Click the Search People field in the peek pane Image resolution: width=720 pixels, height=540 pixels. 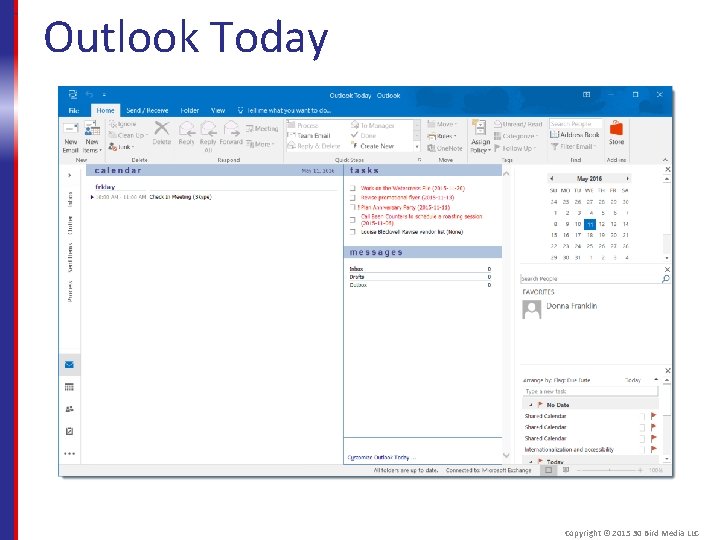pyautogui.click(x=591, y=279)
